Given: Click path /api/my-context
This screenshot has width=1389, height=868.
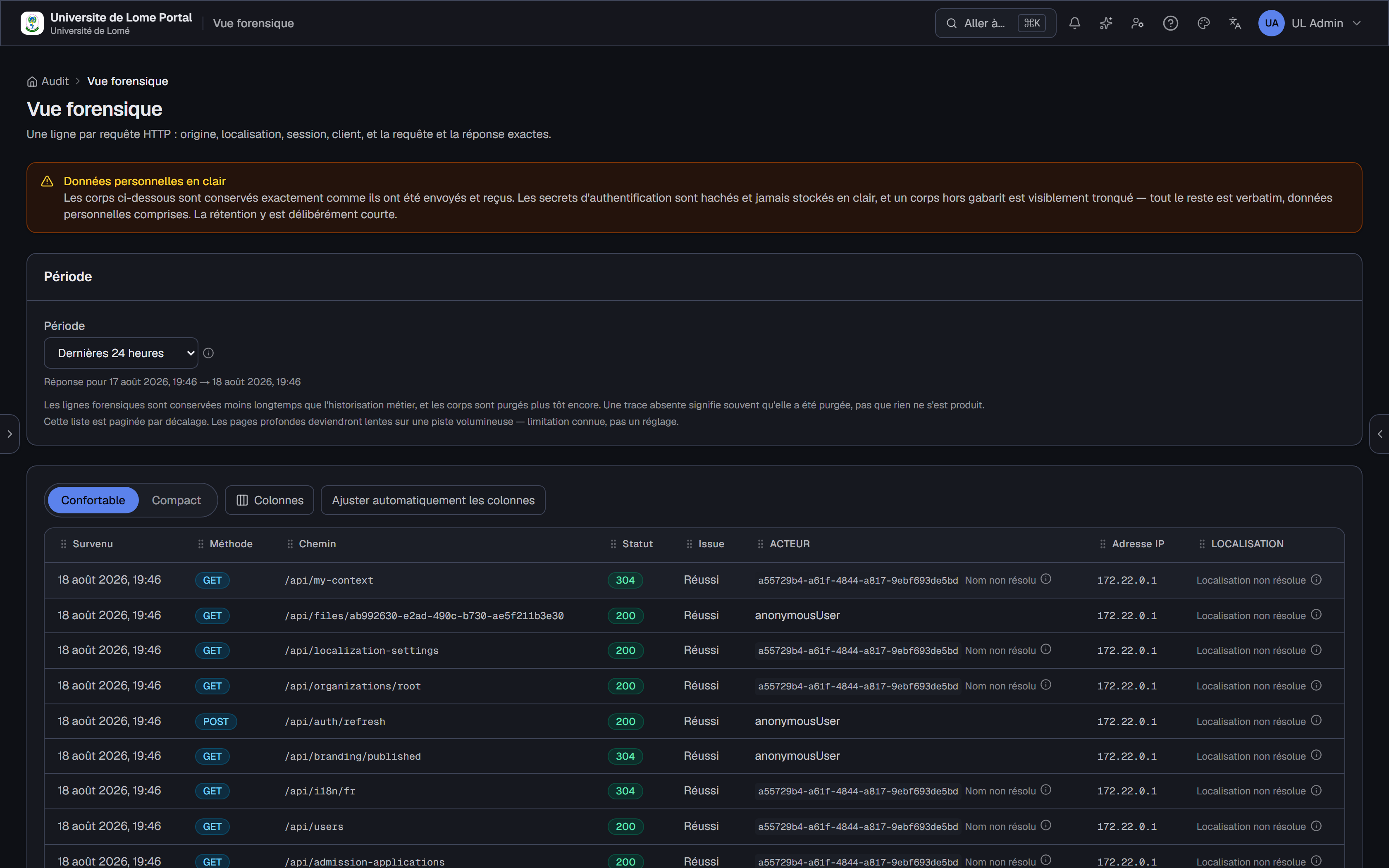Looking at the screenshot, I should (329, 580).
